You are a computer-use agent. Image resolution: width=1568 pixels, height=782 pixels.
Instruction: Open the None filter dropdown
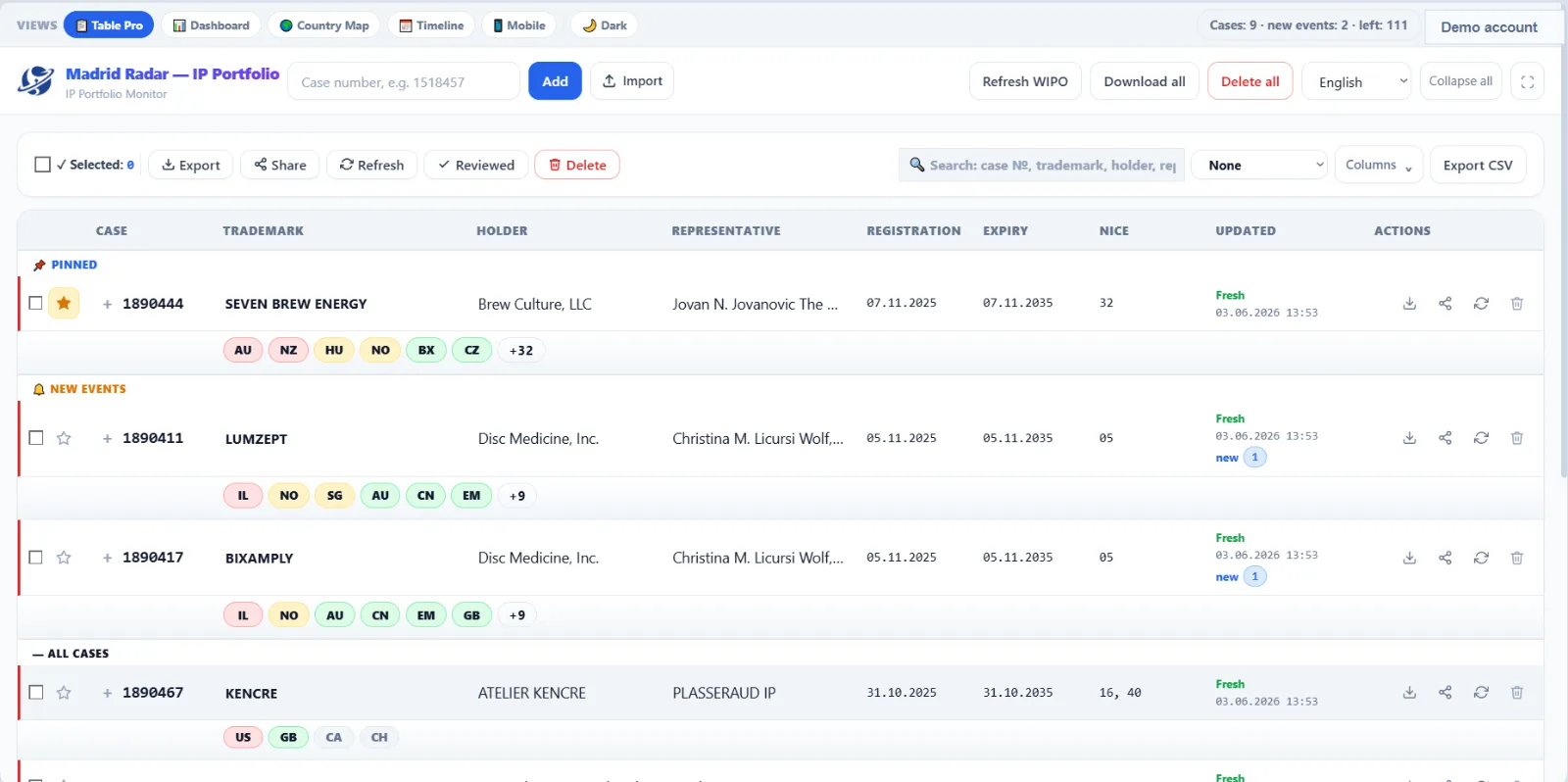pos(1259,165)
